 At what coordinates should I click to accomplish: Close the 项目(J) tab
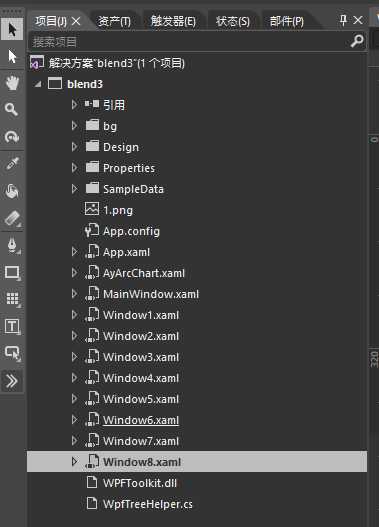tap(76, 22)
